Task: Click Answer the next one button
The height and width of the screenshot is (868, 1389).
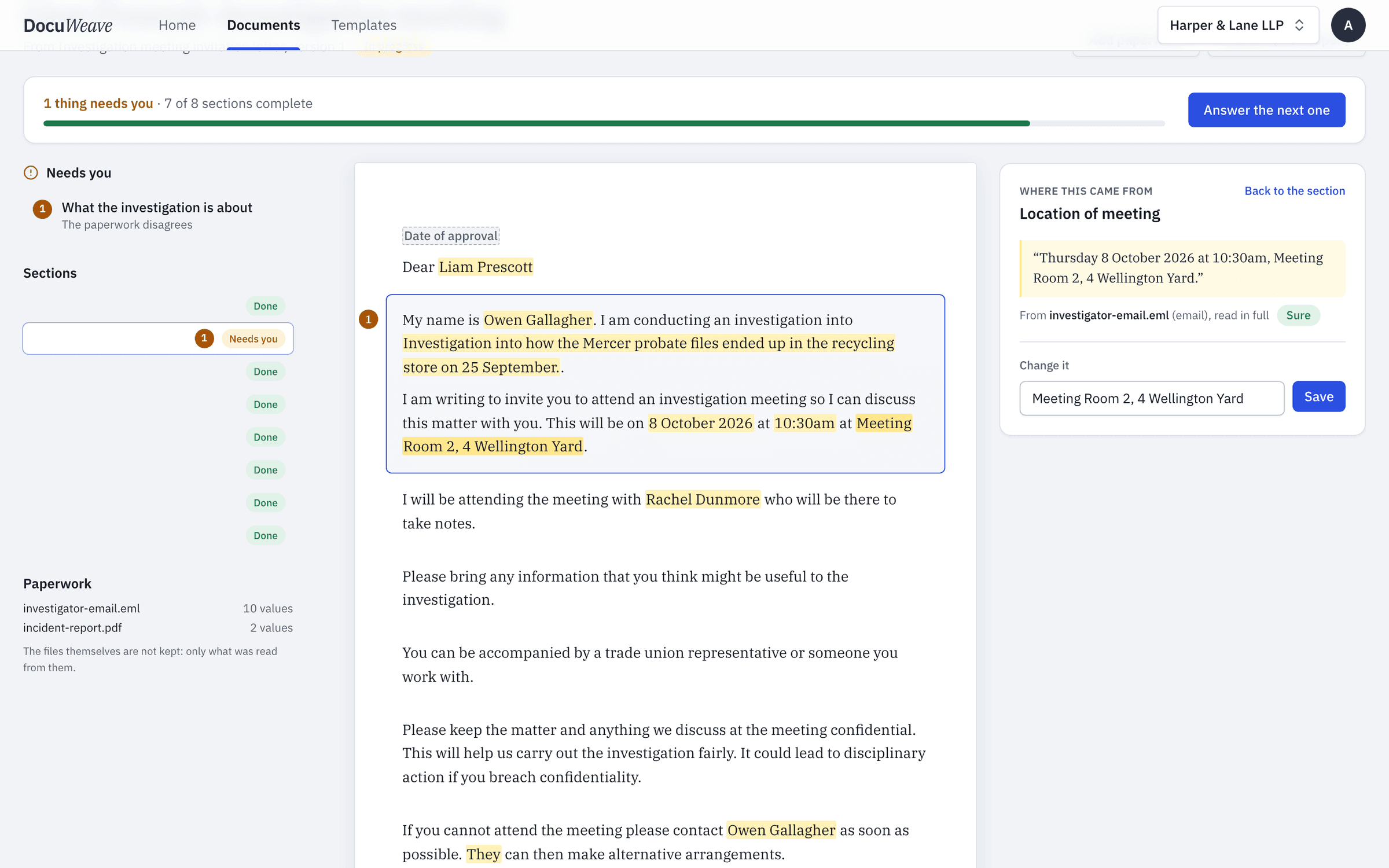Action: (x=1266, y=110)
